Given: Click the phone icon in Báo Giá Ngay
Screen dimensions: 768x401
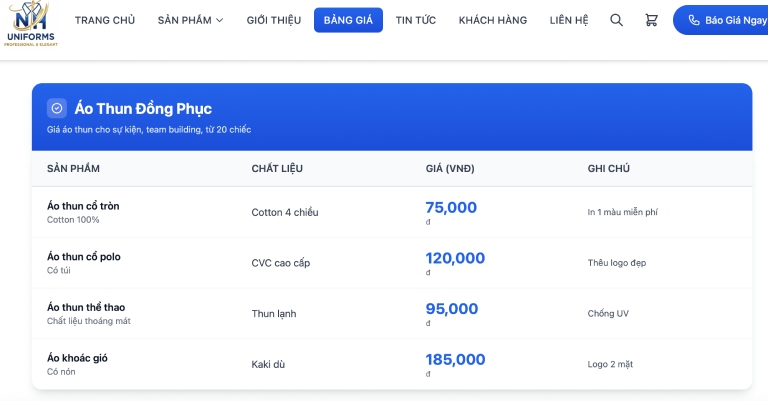Looking at the screenshot, I should pos(694,20).
